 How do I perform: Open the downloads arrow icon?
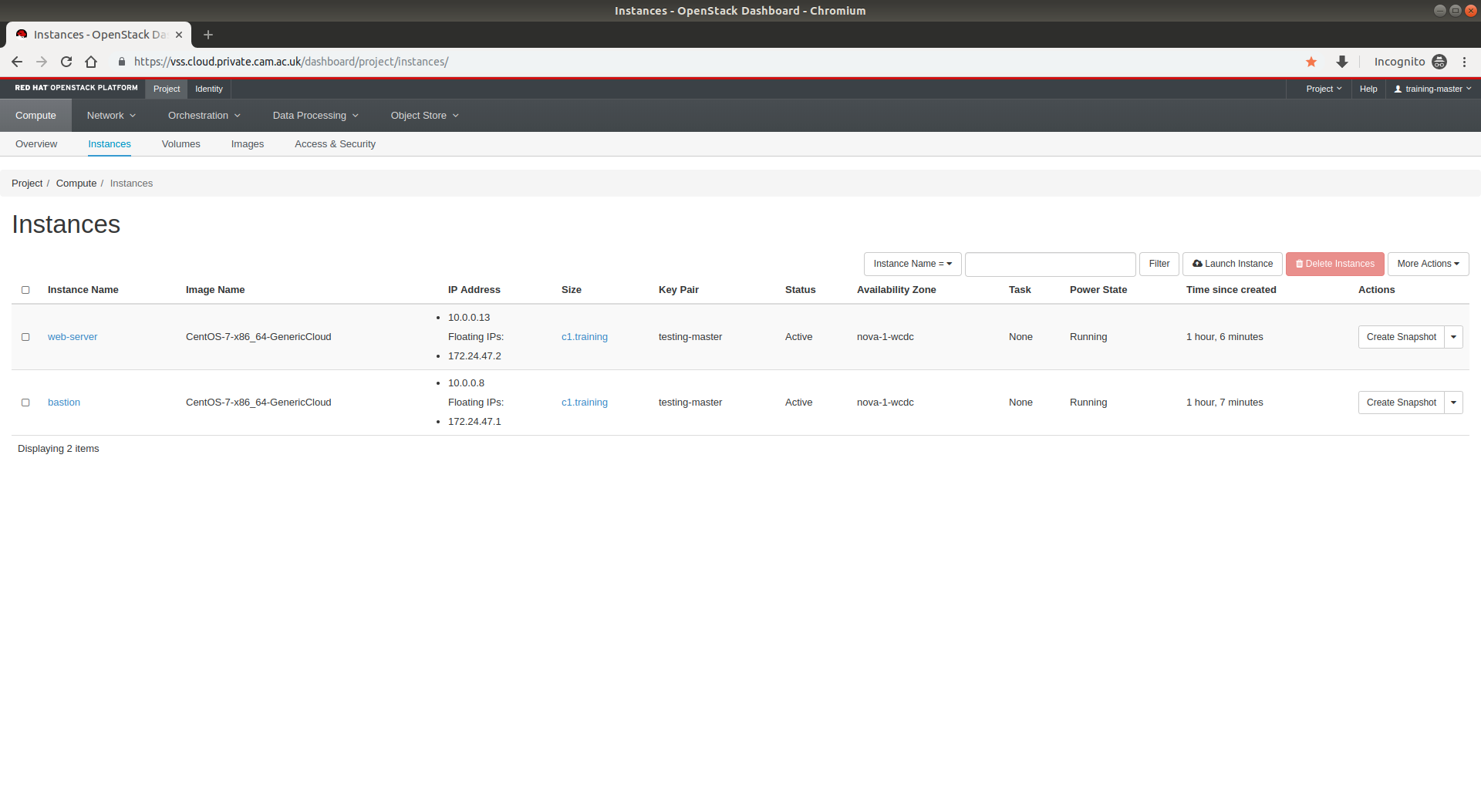click(1342, 62)
